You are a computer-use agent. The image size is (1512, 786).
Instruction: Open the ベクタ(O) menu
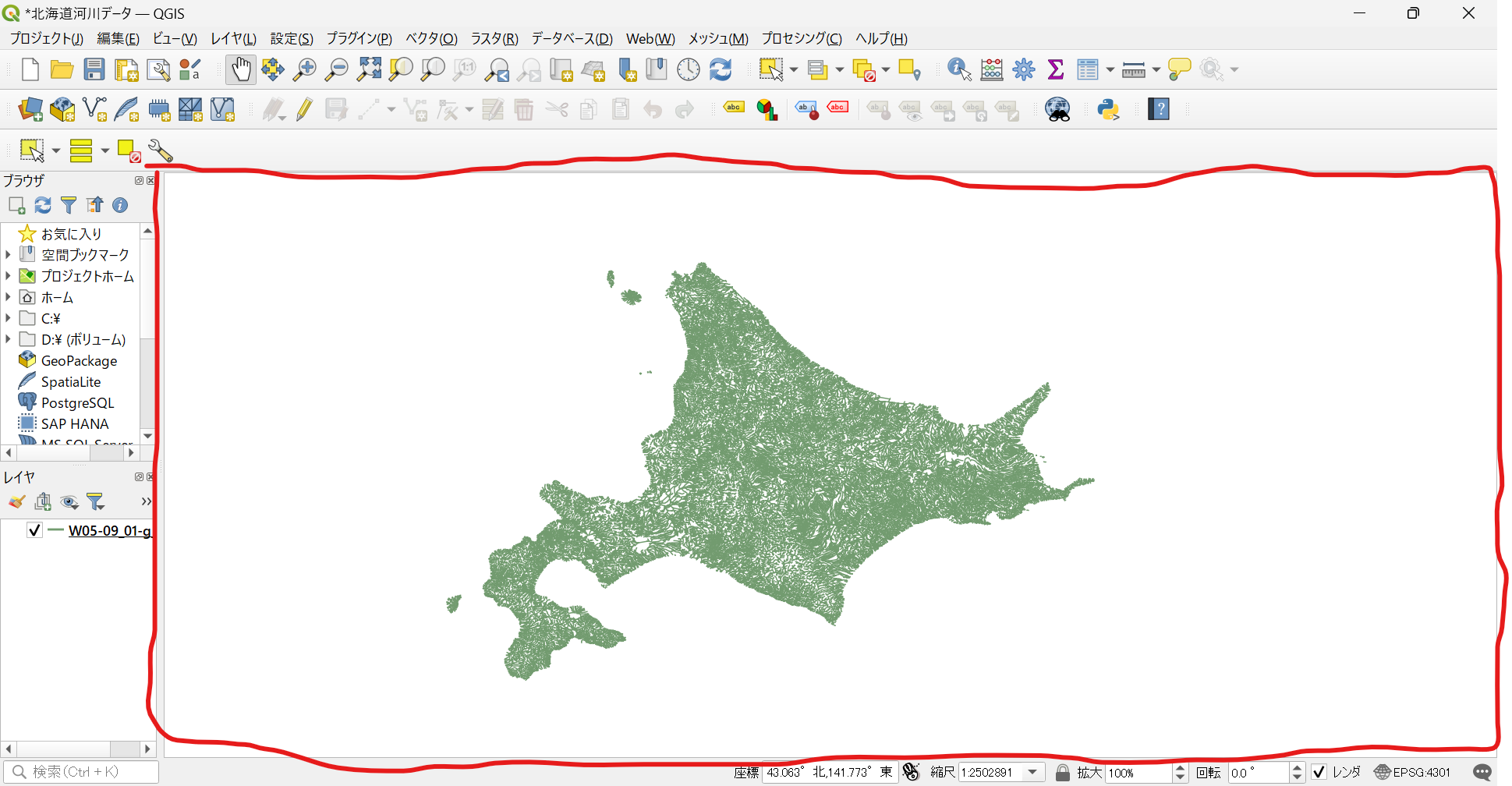point(431,38)
